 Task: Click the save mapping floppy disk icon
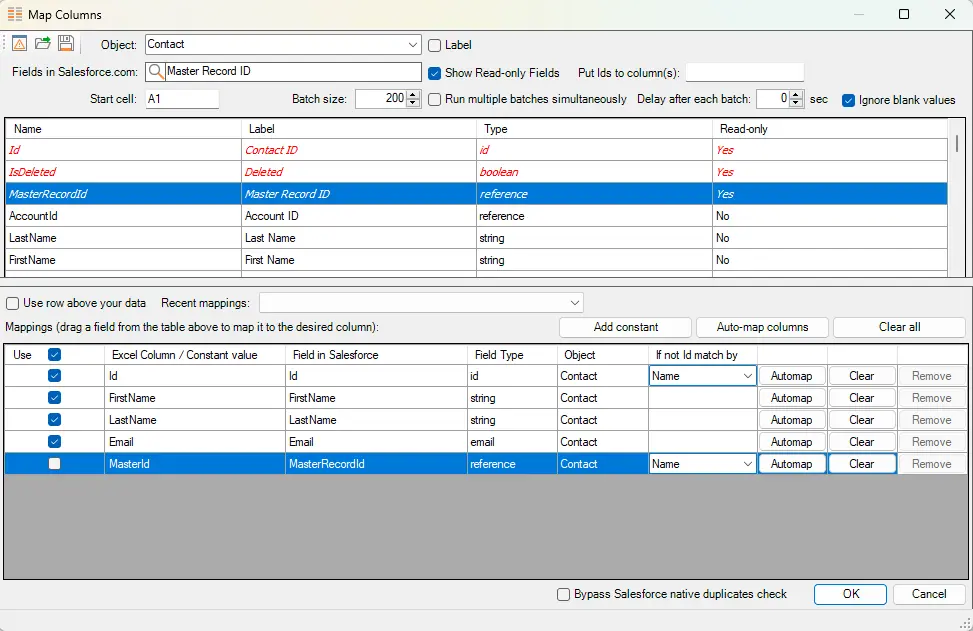click(66, 44)
